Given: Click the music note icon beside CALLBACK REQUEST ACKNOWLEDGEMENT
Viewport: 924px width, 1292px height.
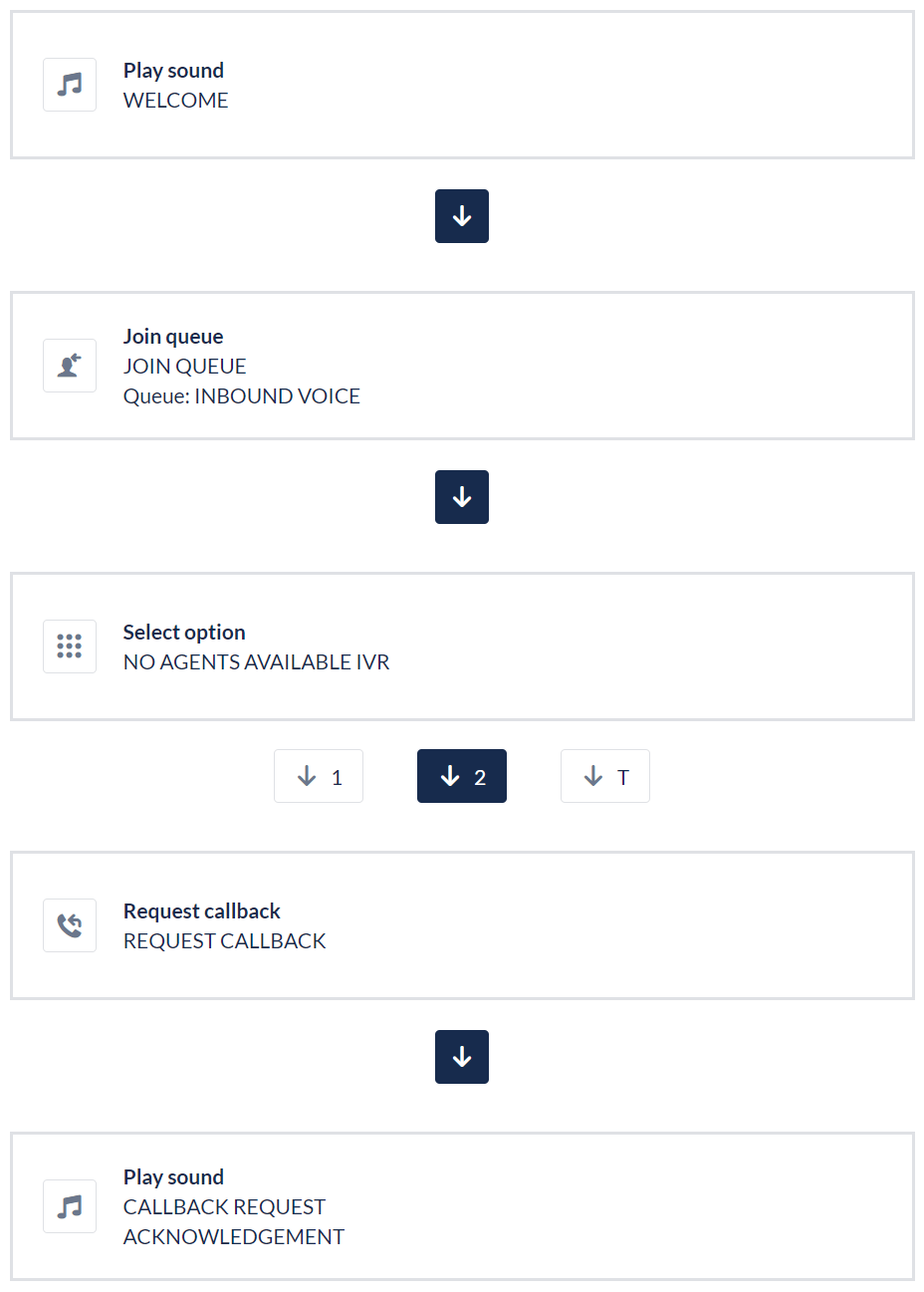Looking at the screenshot, I should coord(70,1206).
